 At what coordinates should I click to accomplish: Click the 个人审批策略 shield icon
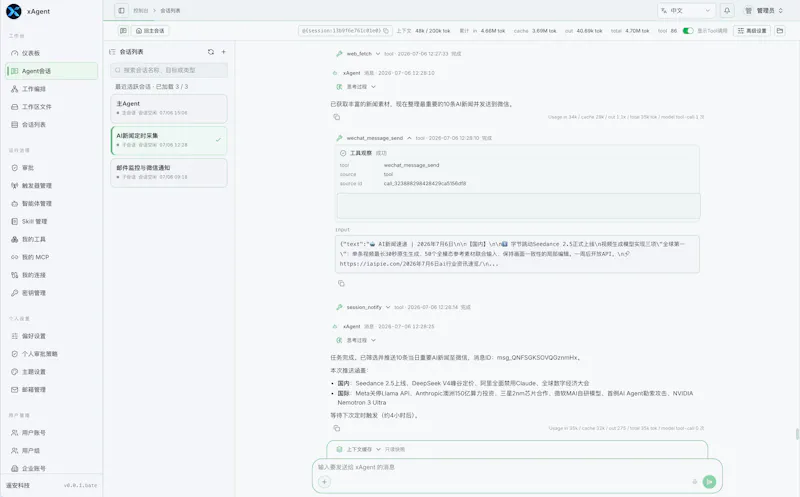[14, 354]
